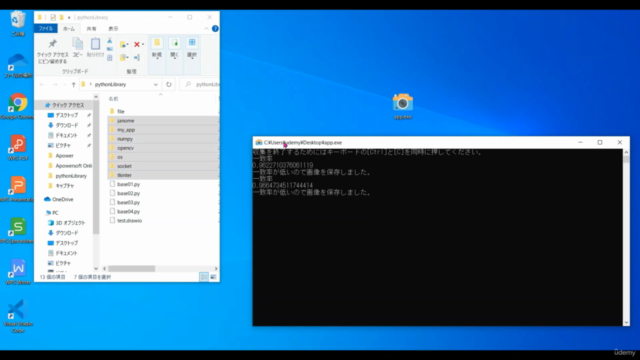640x360 pixels.
Task: Click the Rename icon in ribbon
Action: (x=137, y=58)
